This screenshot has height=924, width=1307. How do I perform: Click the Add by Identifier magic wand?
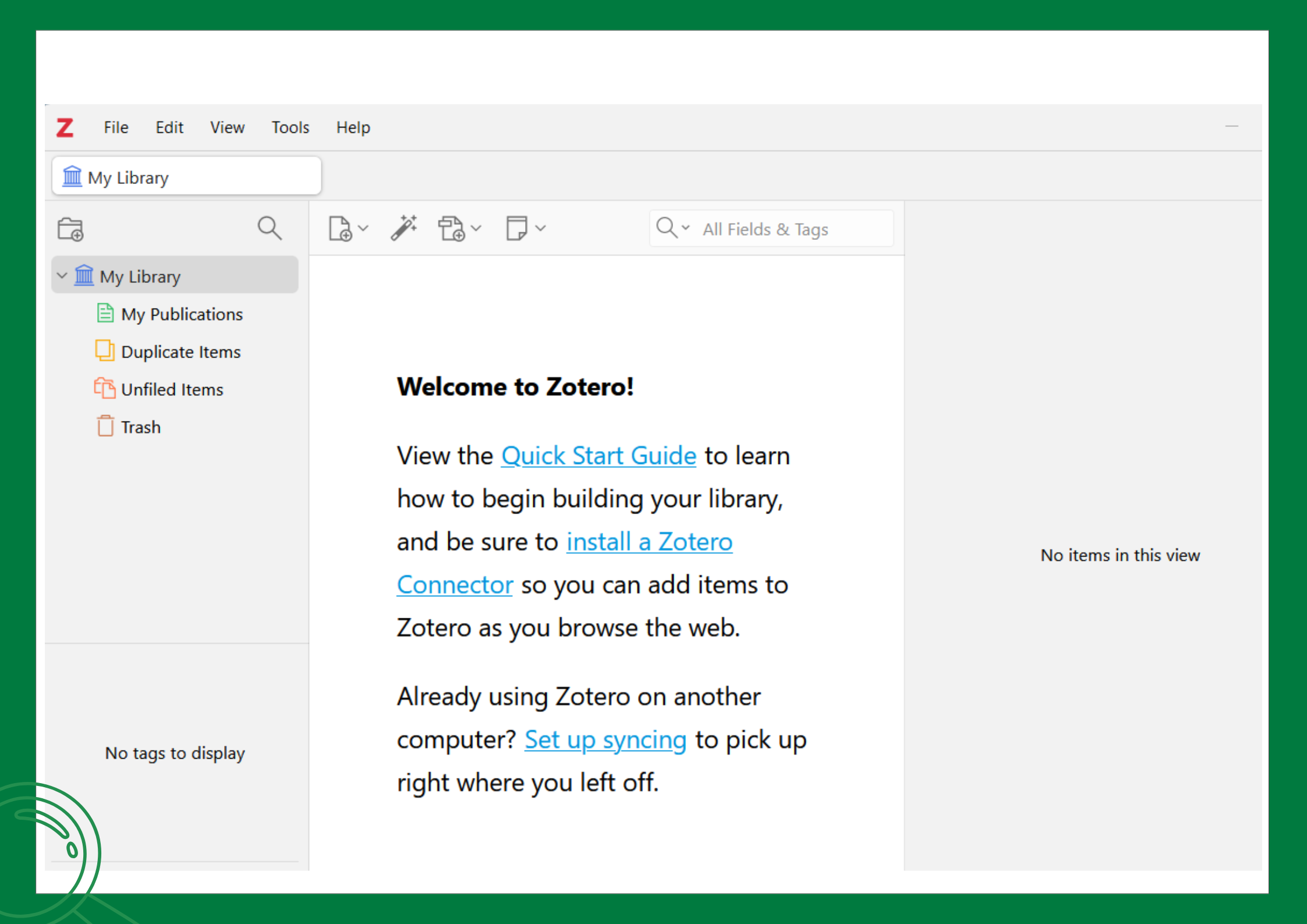tap(404, 228)
